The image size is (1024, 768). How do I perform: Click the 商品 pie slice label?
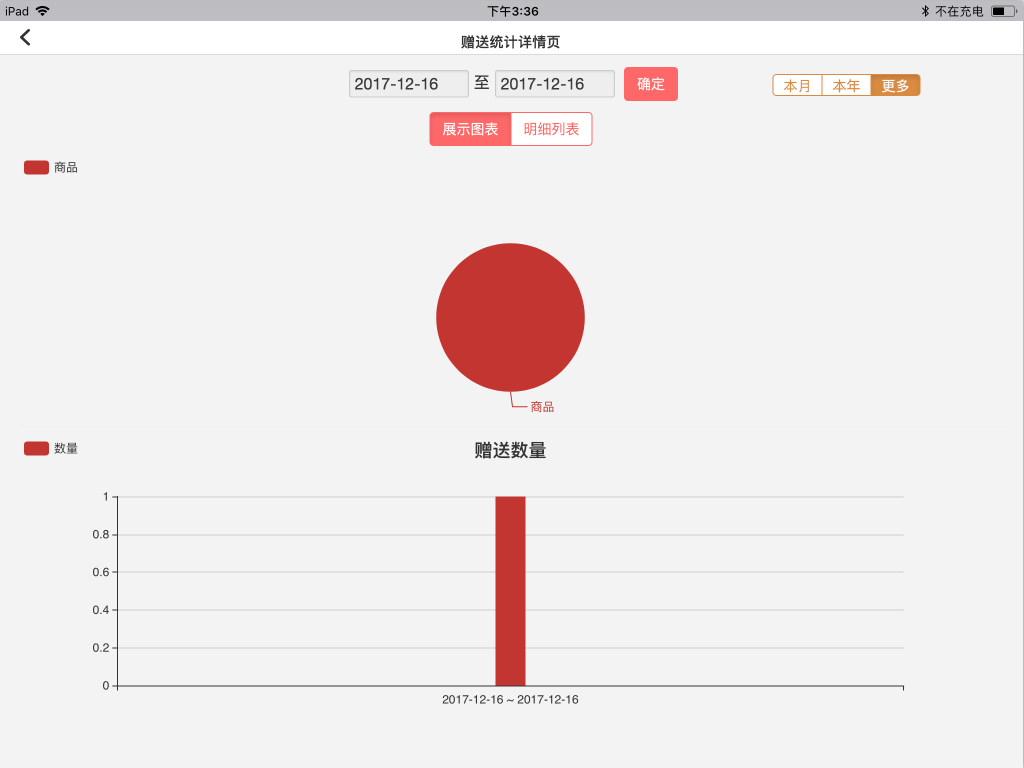pos(542,407)
